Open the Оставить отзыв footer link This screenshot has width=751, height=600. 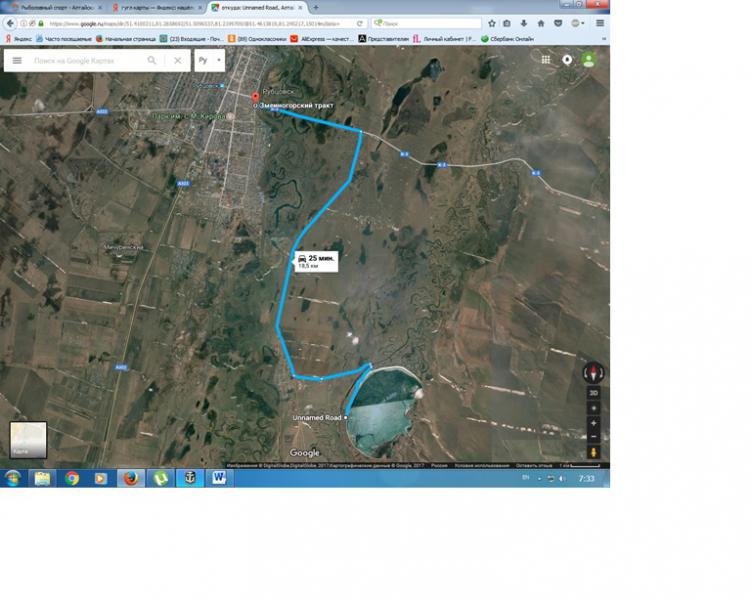click(534, 465)
